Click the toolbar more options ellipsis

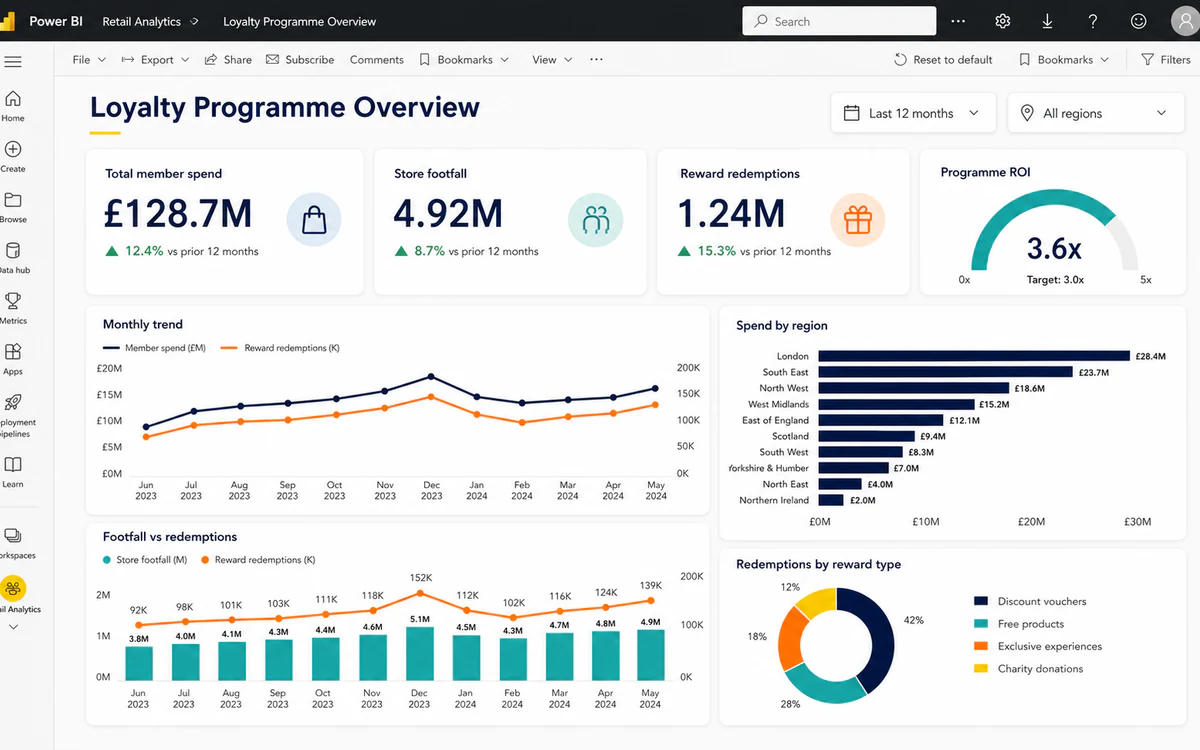[596, 60]
